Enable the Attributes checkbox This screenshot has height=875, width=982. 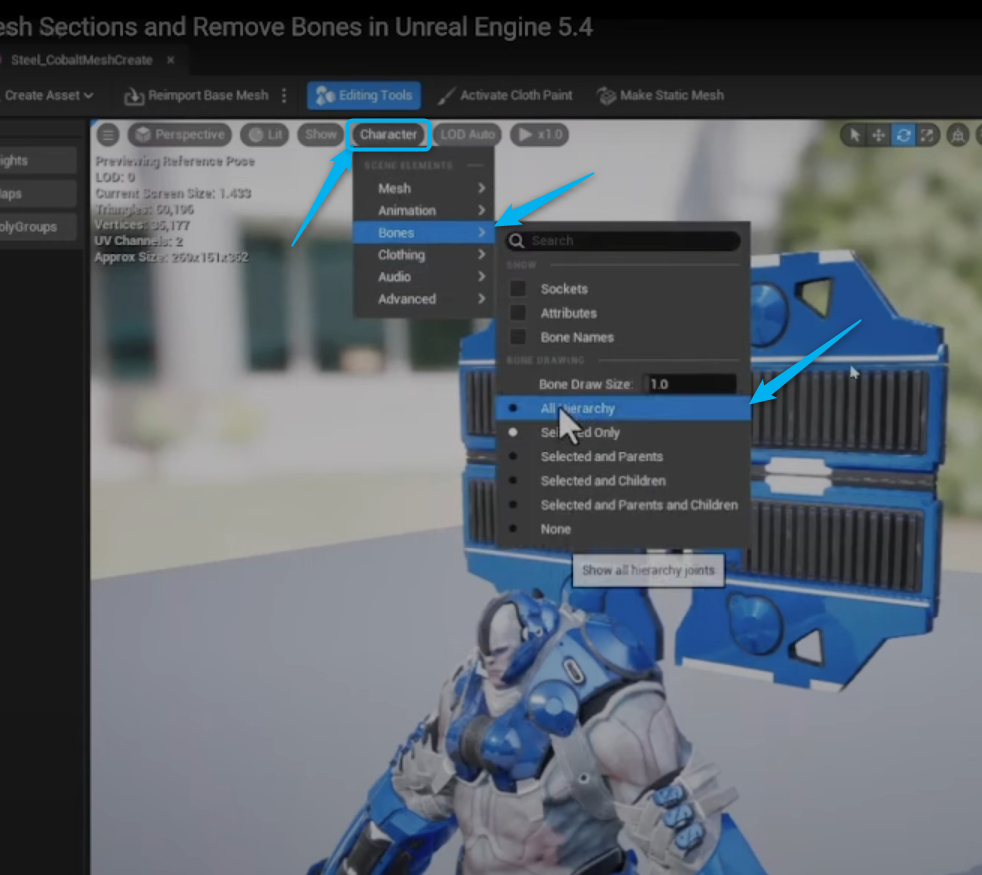[518, 313]
